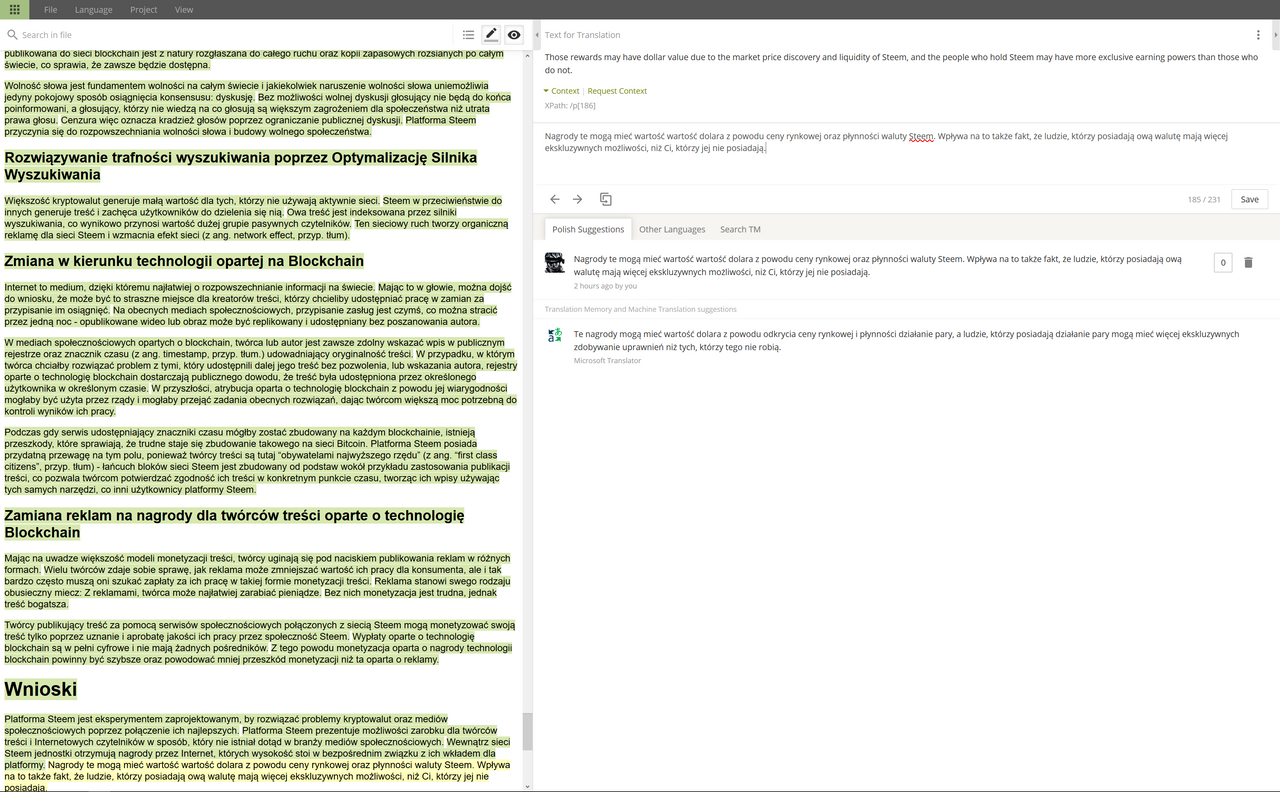Click the vote count box showing 0
Screen dimensions: 1280x792
click(1222, 263)
